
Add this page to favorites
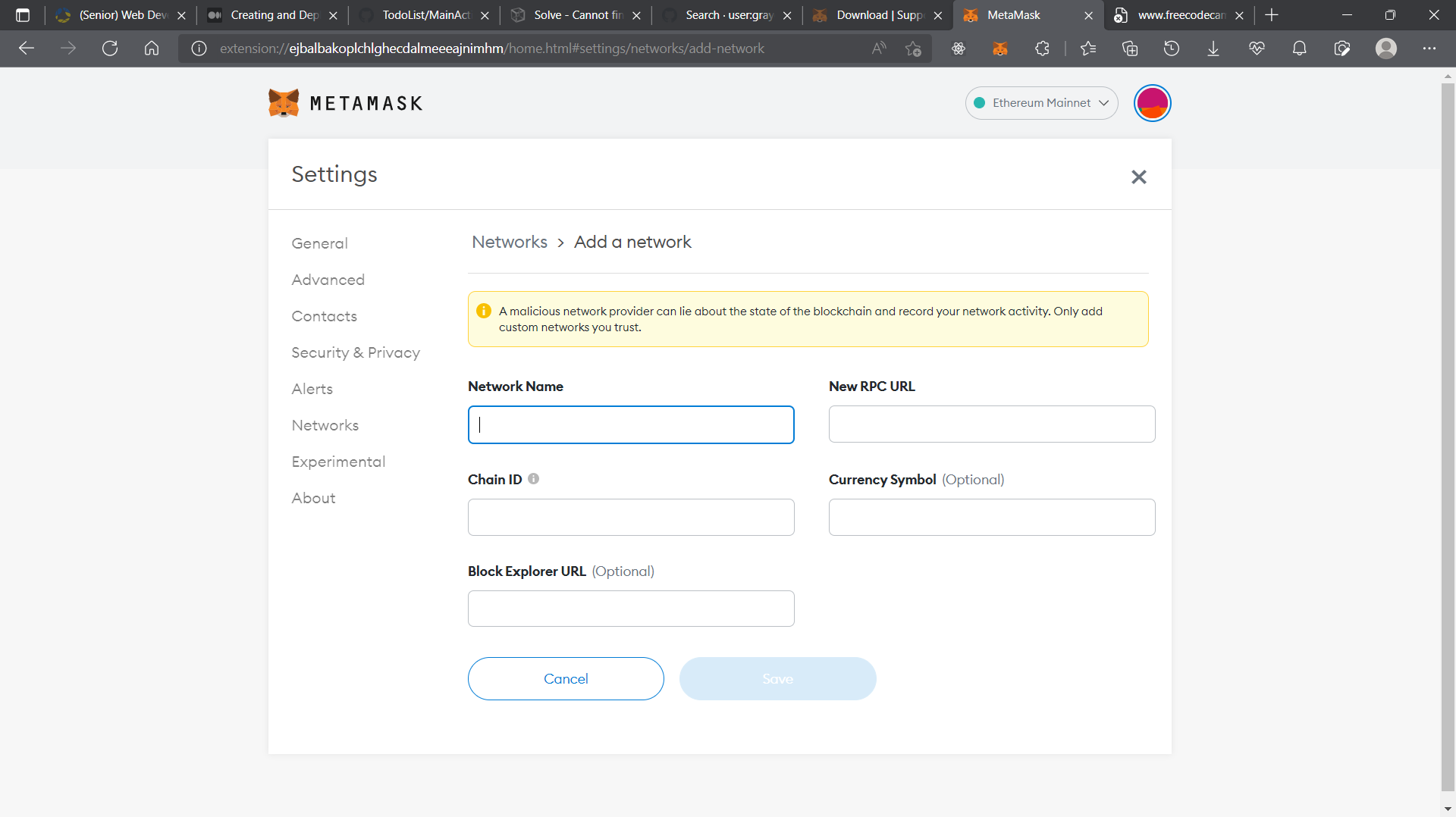[913, 49]
